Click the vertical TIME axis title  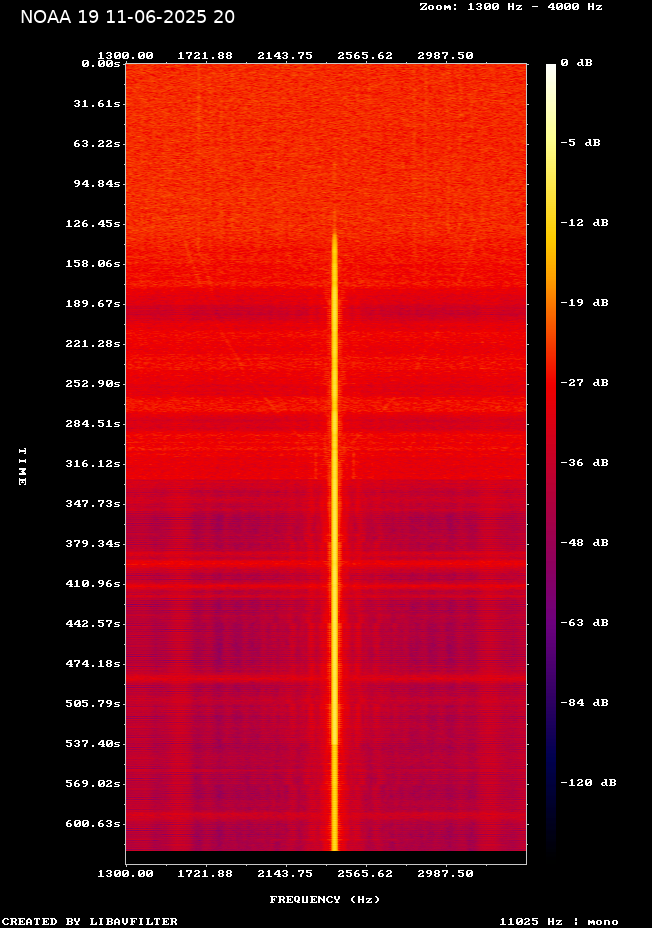pos(22,467)
